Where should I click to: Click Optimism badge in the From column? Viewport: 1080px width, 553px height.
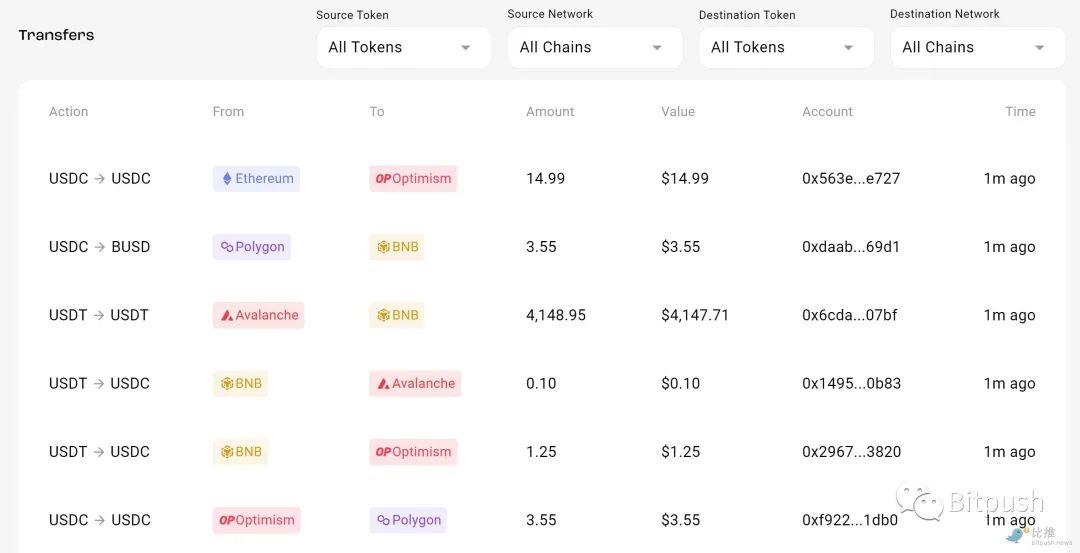[257, 520]
